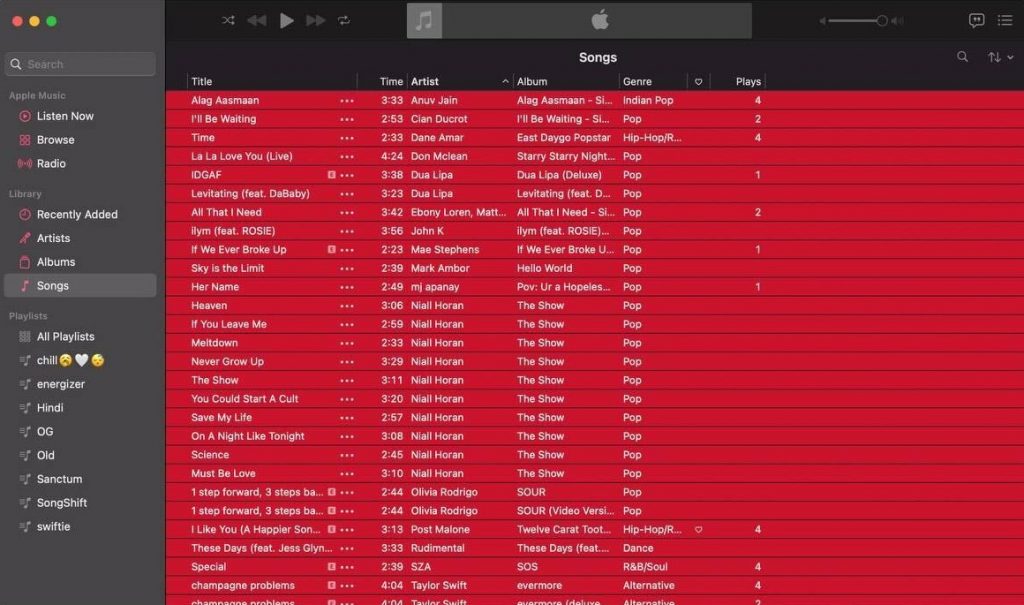Open the Up Next queue icon
The image size is (1024, 605).
pyautogui.click(x=1006, y=19)
